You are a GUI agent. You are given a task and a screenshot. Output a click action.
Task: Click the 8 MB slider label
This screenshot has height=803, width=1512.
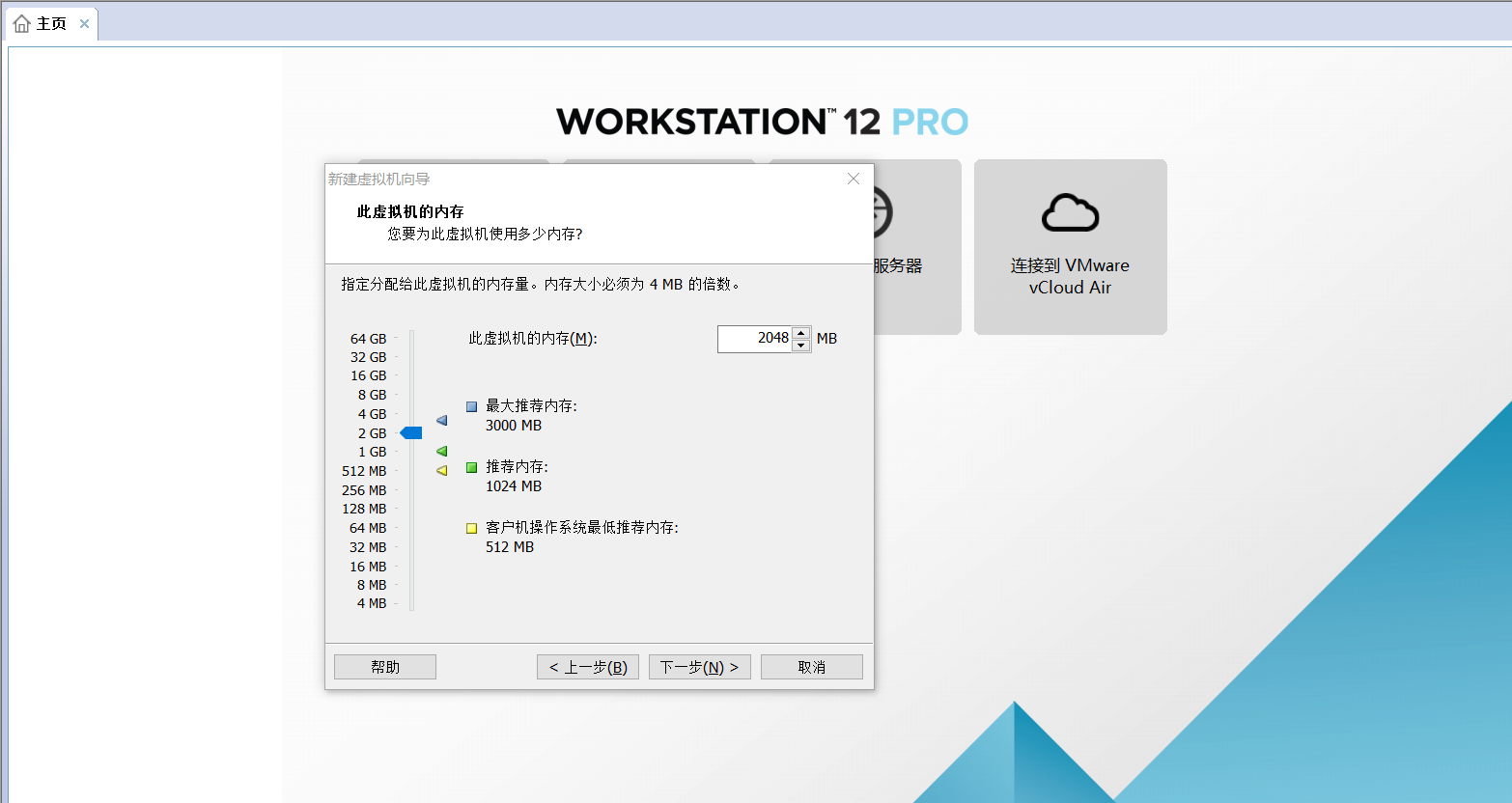(x=372, y=585)
